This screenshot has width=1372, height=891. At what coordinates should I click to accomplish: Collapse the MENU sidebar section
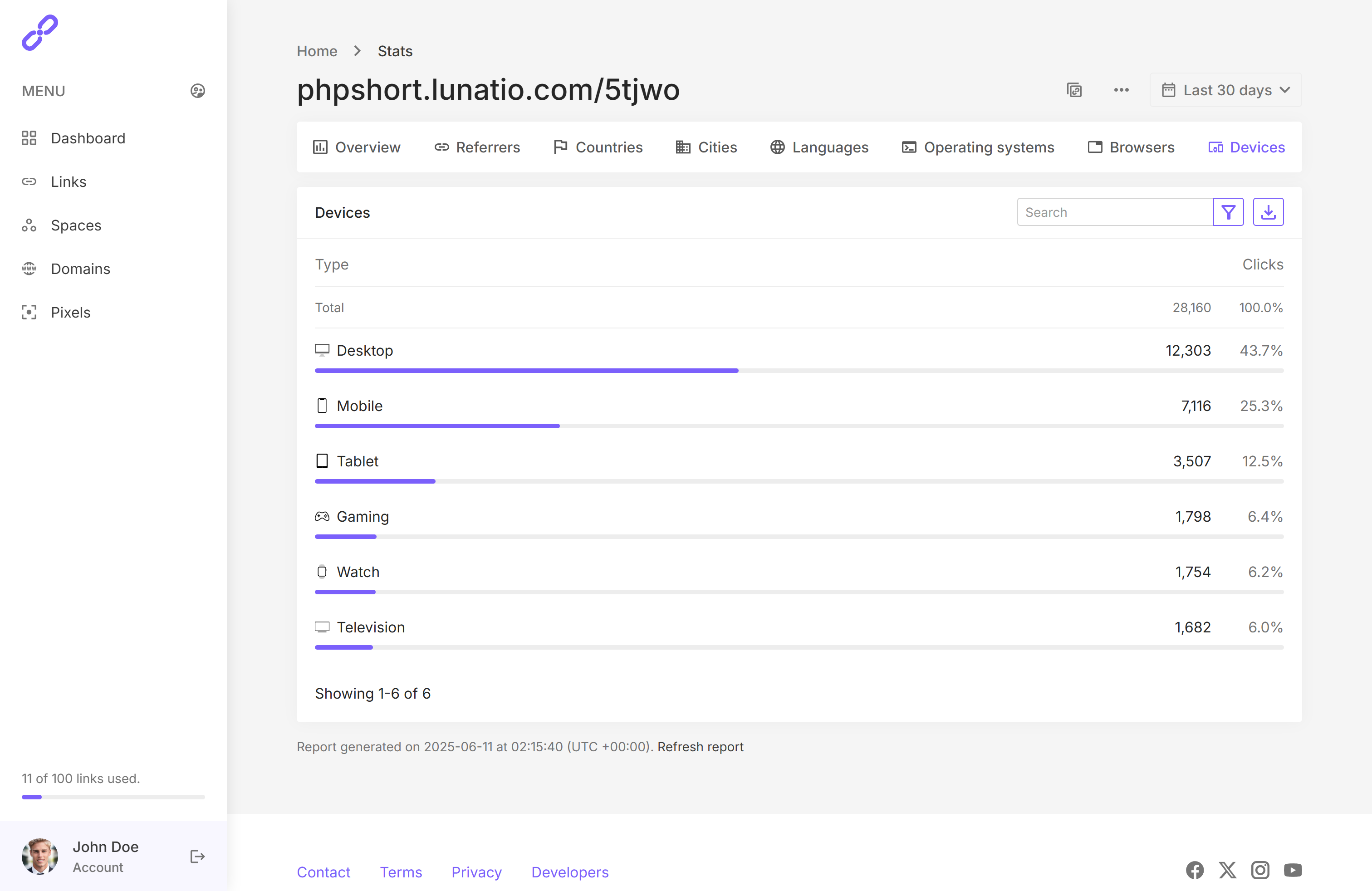tap(43, 90)
